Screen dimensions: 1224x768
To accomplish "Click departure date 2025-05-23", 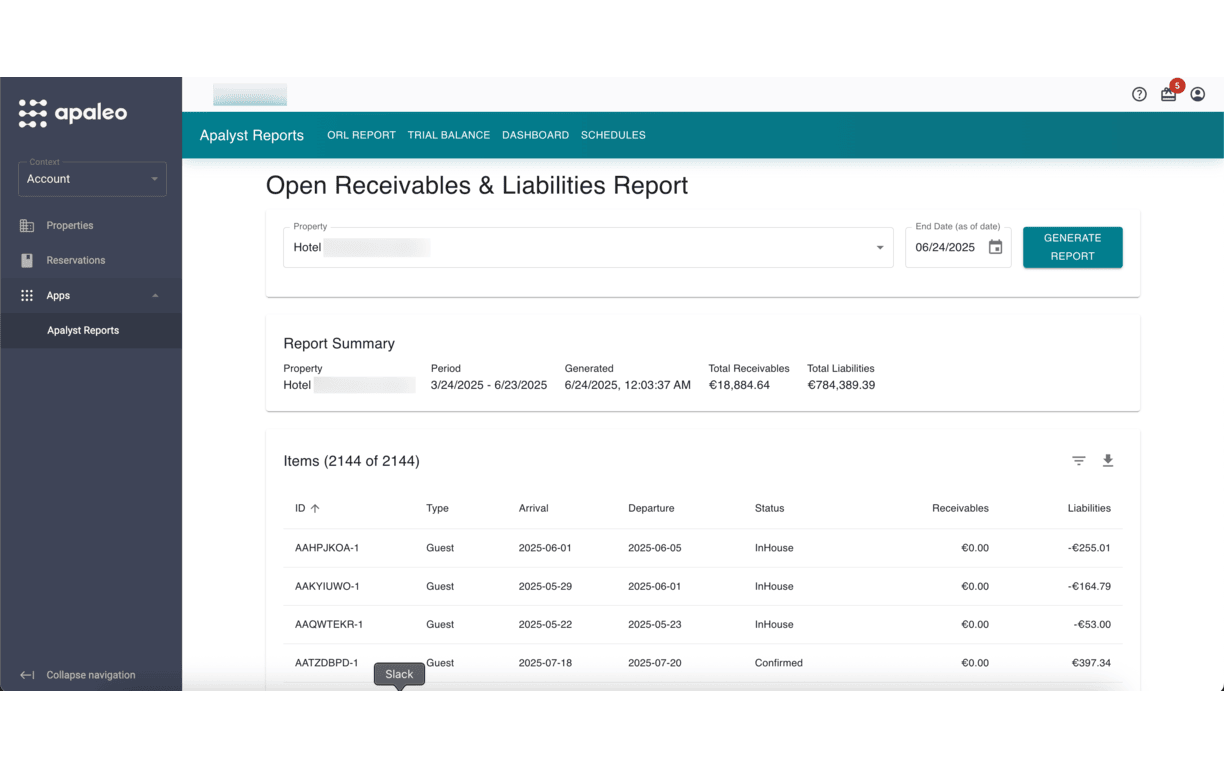I will pos(655,624).
